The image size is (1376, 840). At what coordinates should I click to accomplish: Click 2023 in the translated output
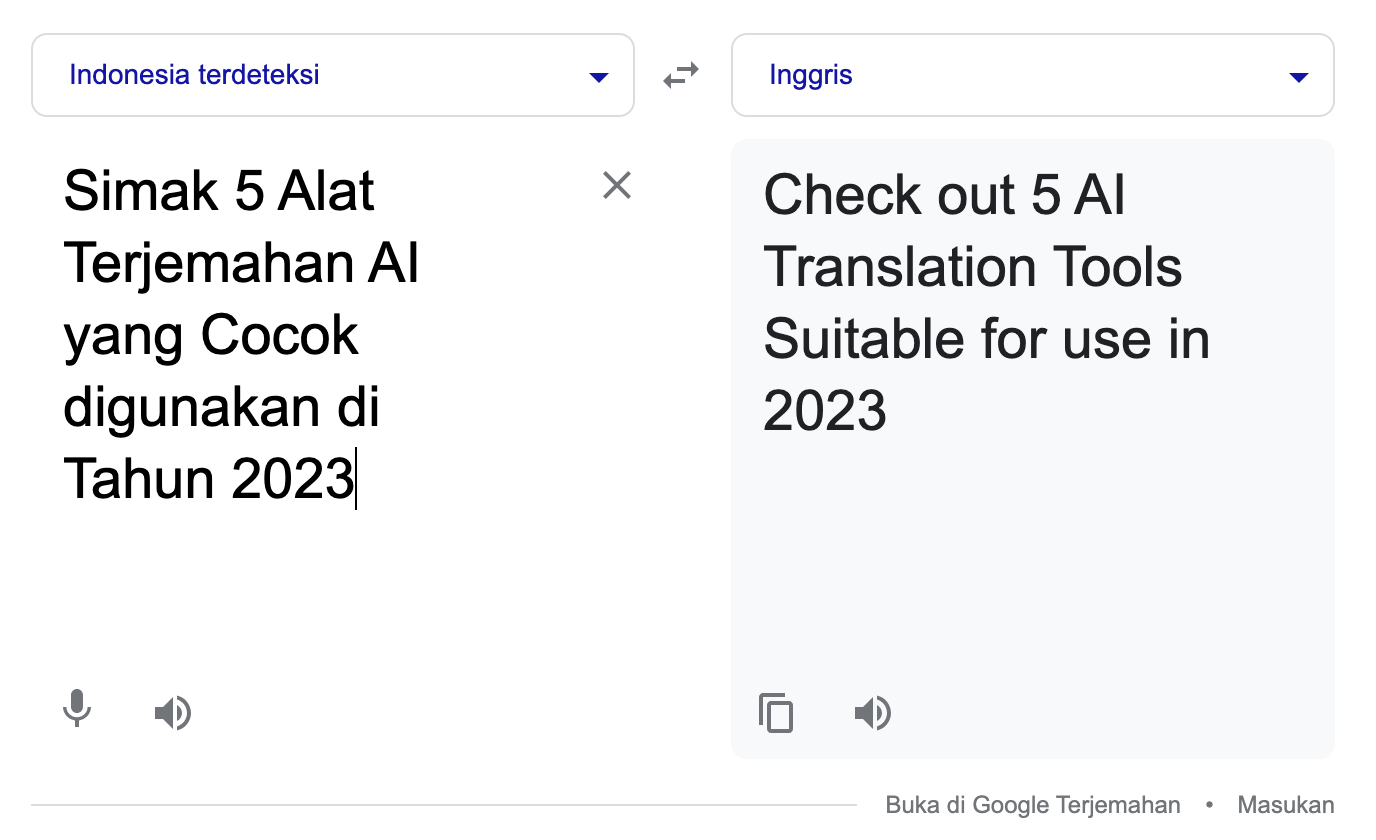pyautogui.click(x=824, y=411)
